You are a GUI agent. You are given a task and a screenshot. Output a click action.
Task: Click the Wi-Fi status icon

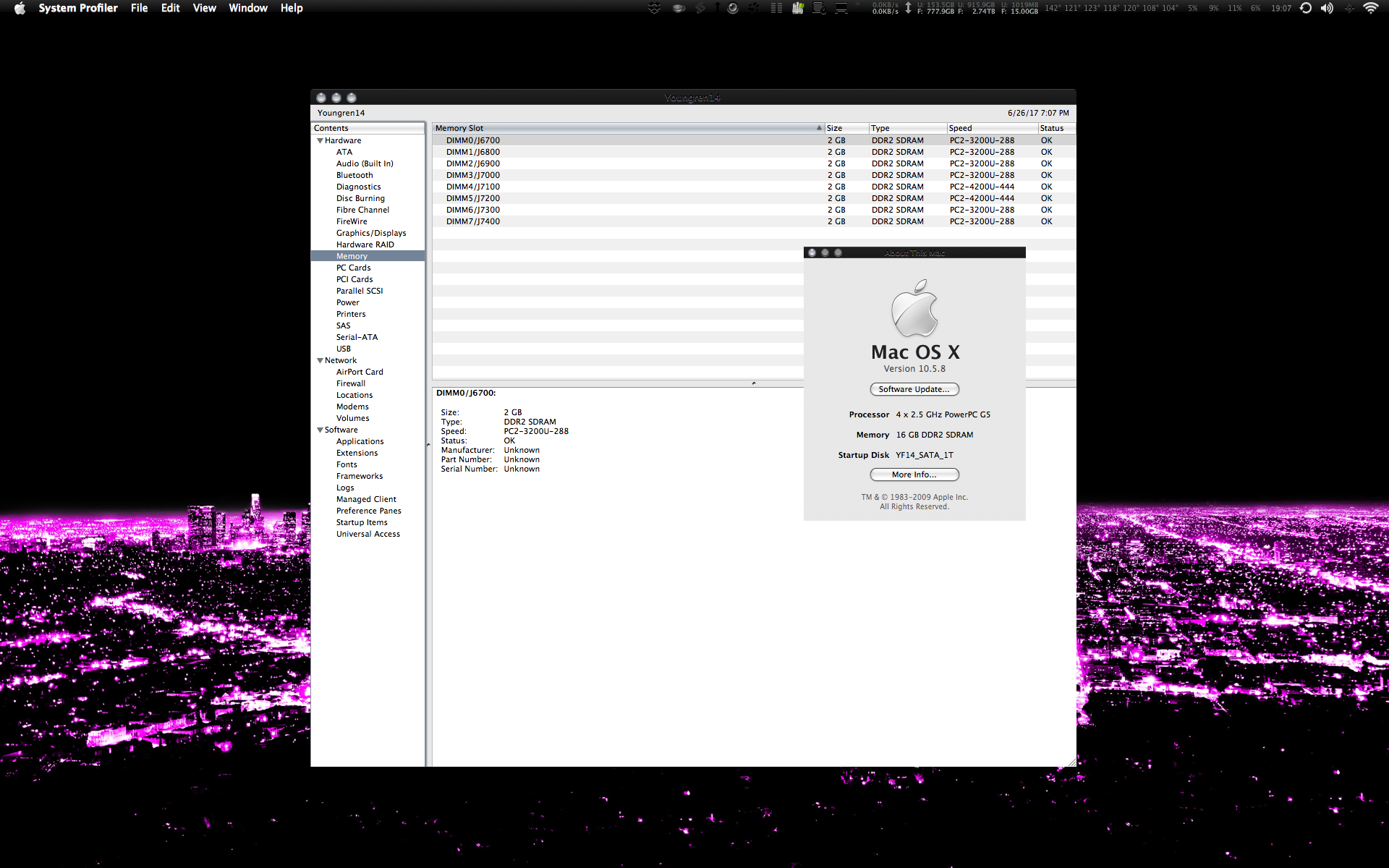tap(1370, 8)
